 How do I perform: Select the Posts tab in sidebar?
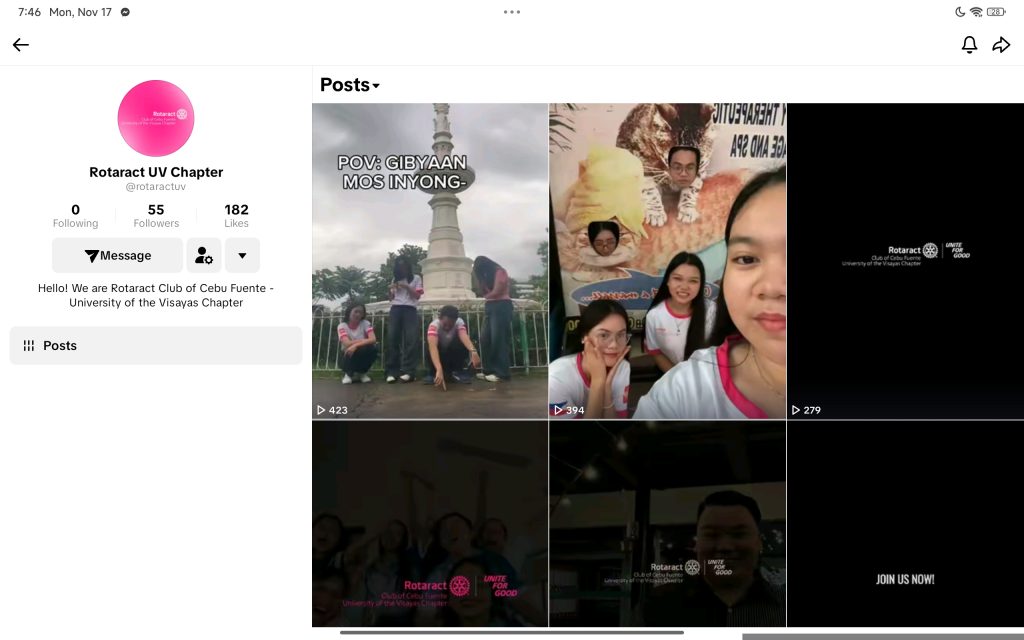pos(156,345)
